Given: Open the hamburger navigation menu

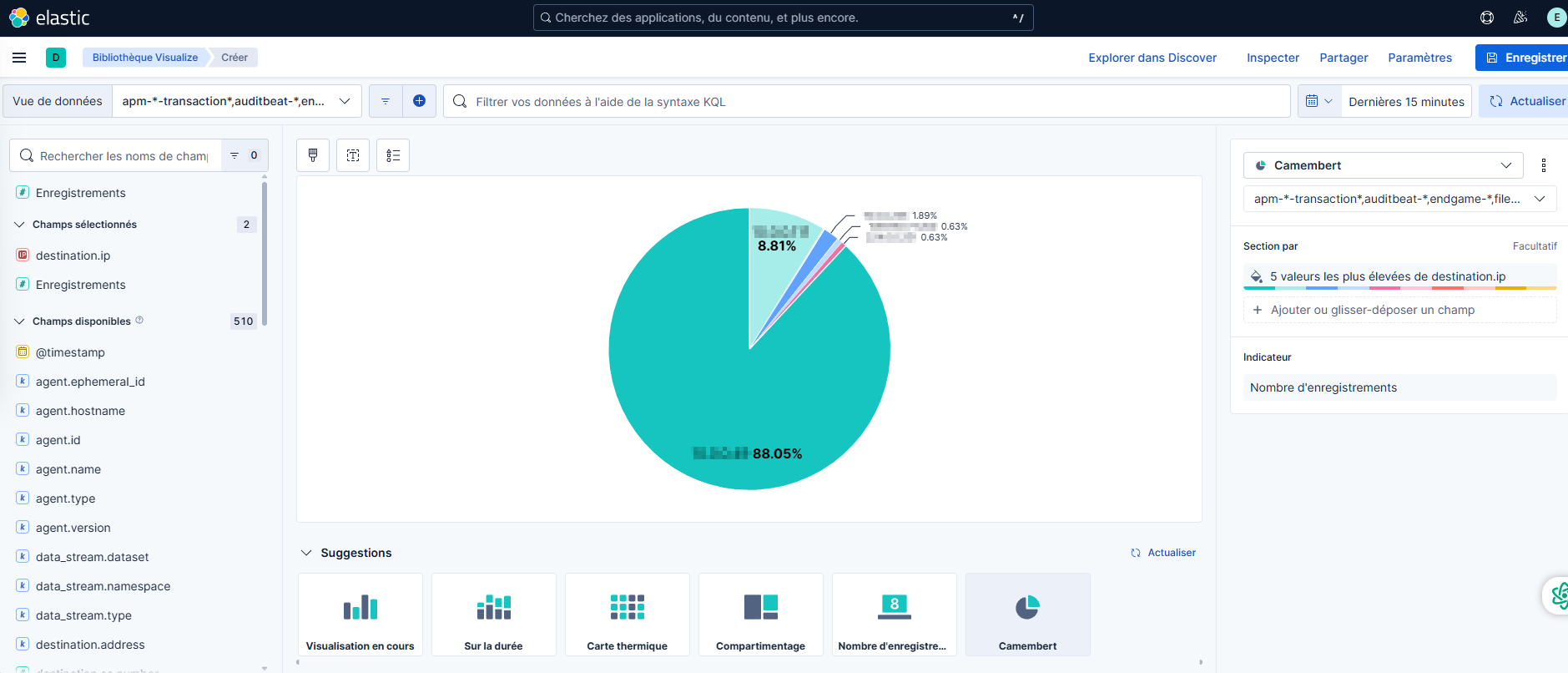Looking at the screenshot, I should 19,58.
